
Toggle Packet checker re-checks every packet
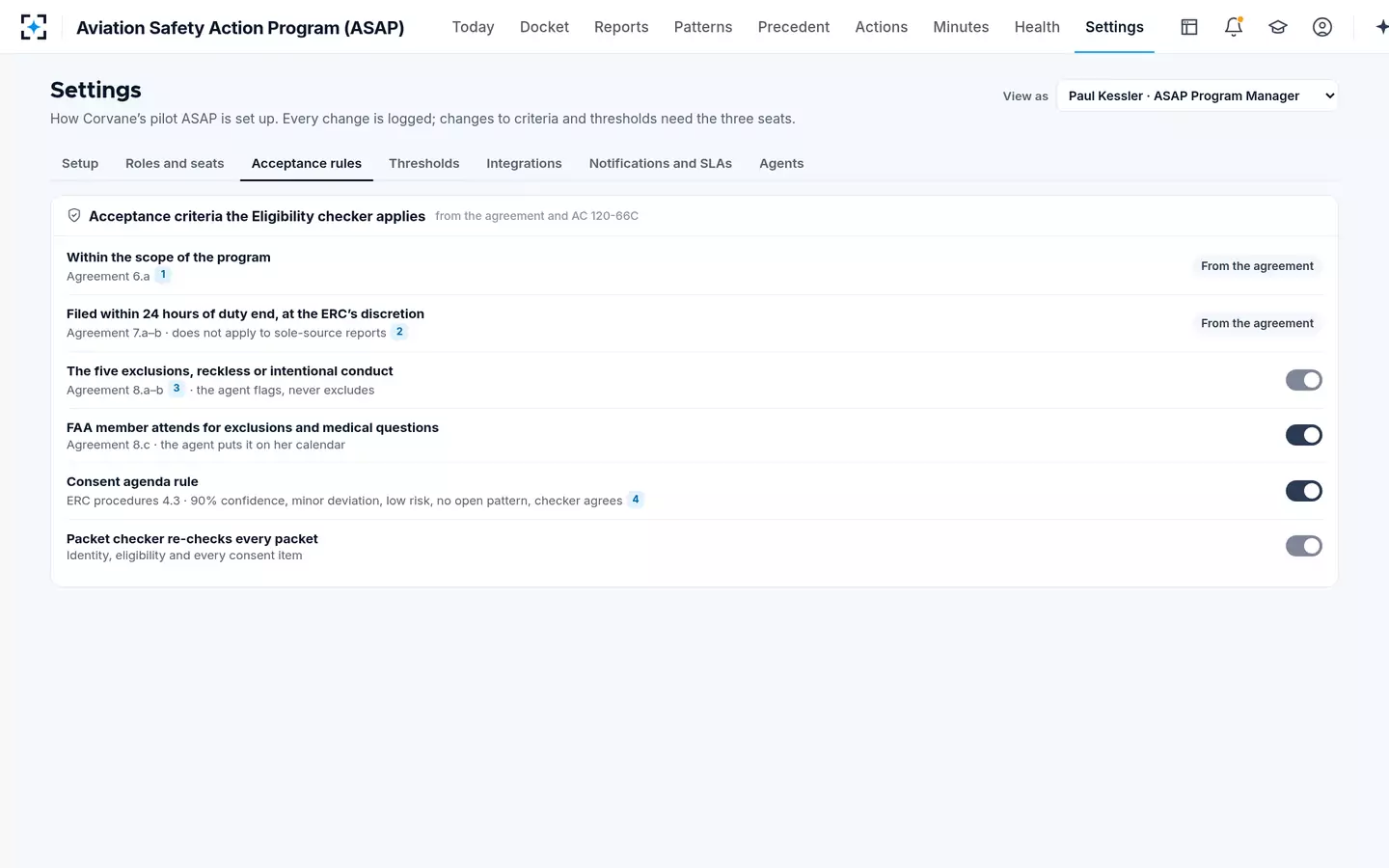coord(1303,546)
